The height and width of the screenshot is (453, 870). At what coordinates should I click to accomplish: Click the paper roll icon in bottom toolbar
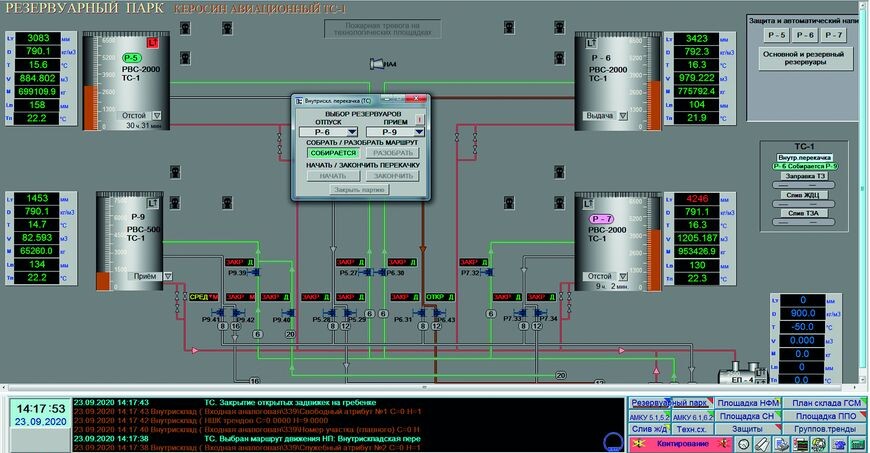762,444
